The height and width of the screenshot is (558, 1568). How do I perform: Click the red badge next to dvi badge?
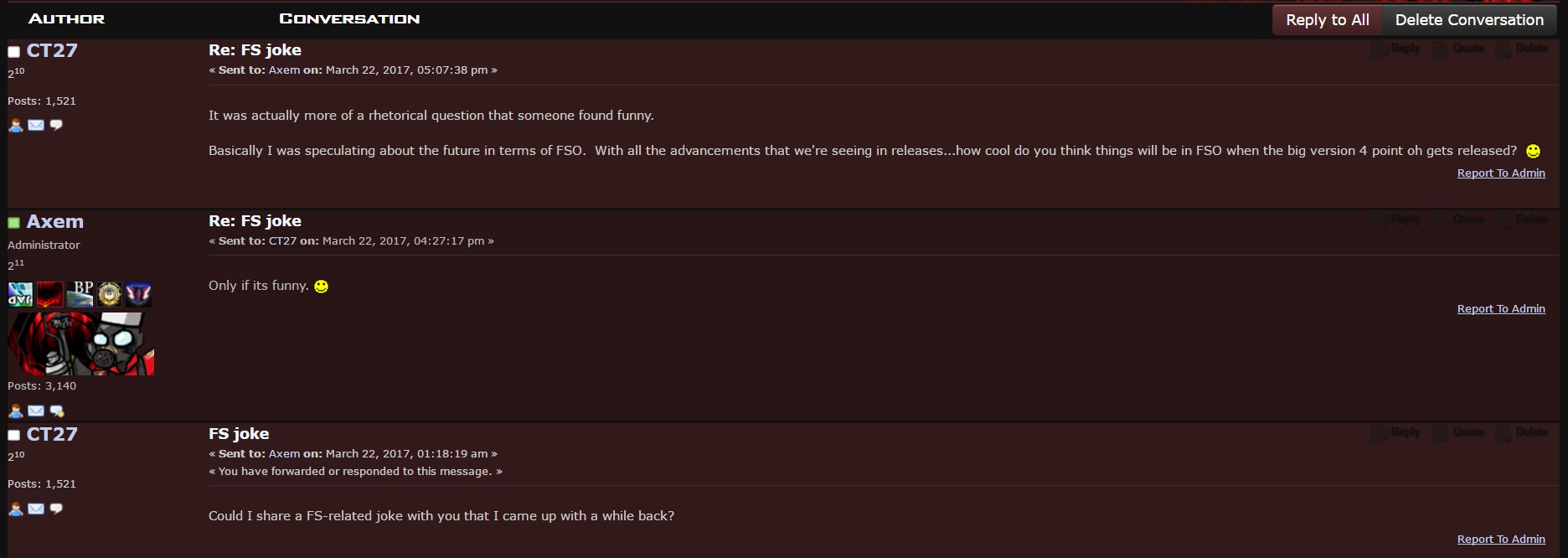pyautogui.click(x=50, y=294)
